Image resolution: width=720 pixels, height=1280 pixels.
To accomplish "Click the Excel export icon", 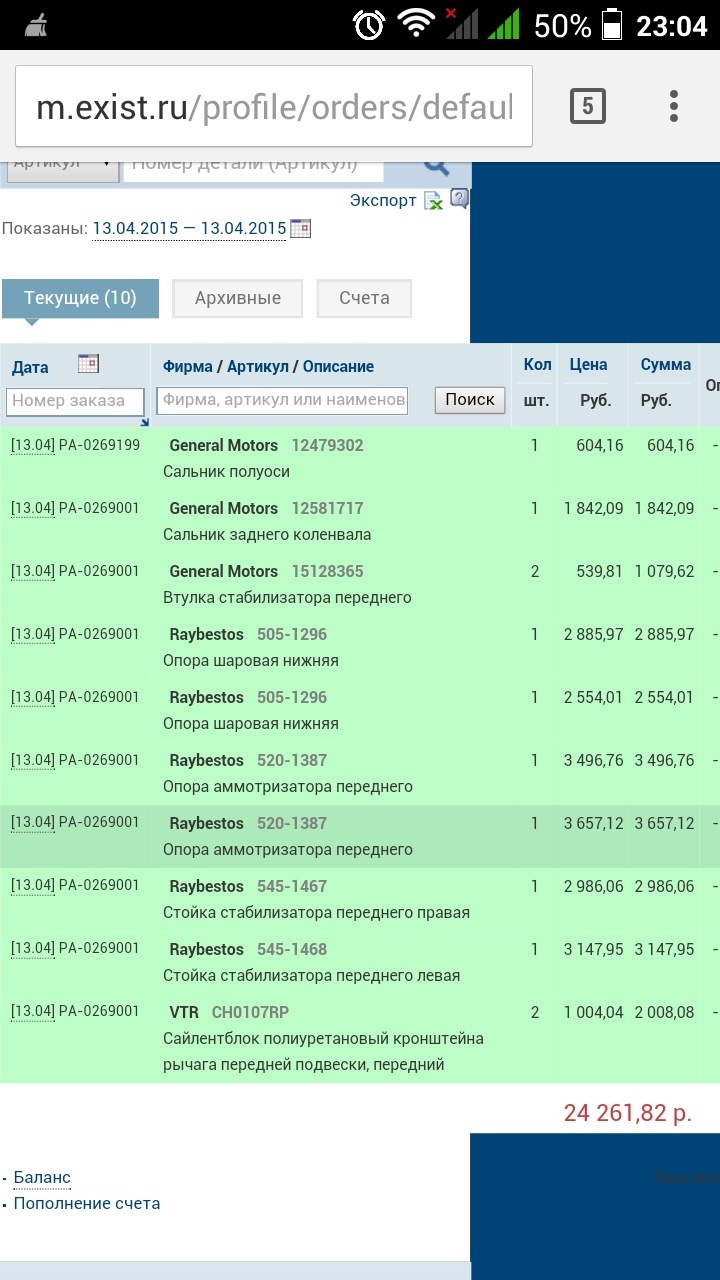I will pyautogui.click(x=433, y=201).
